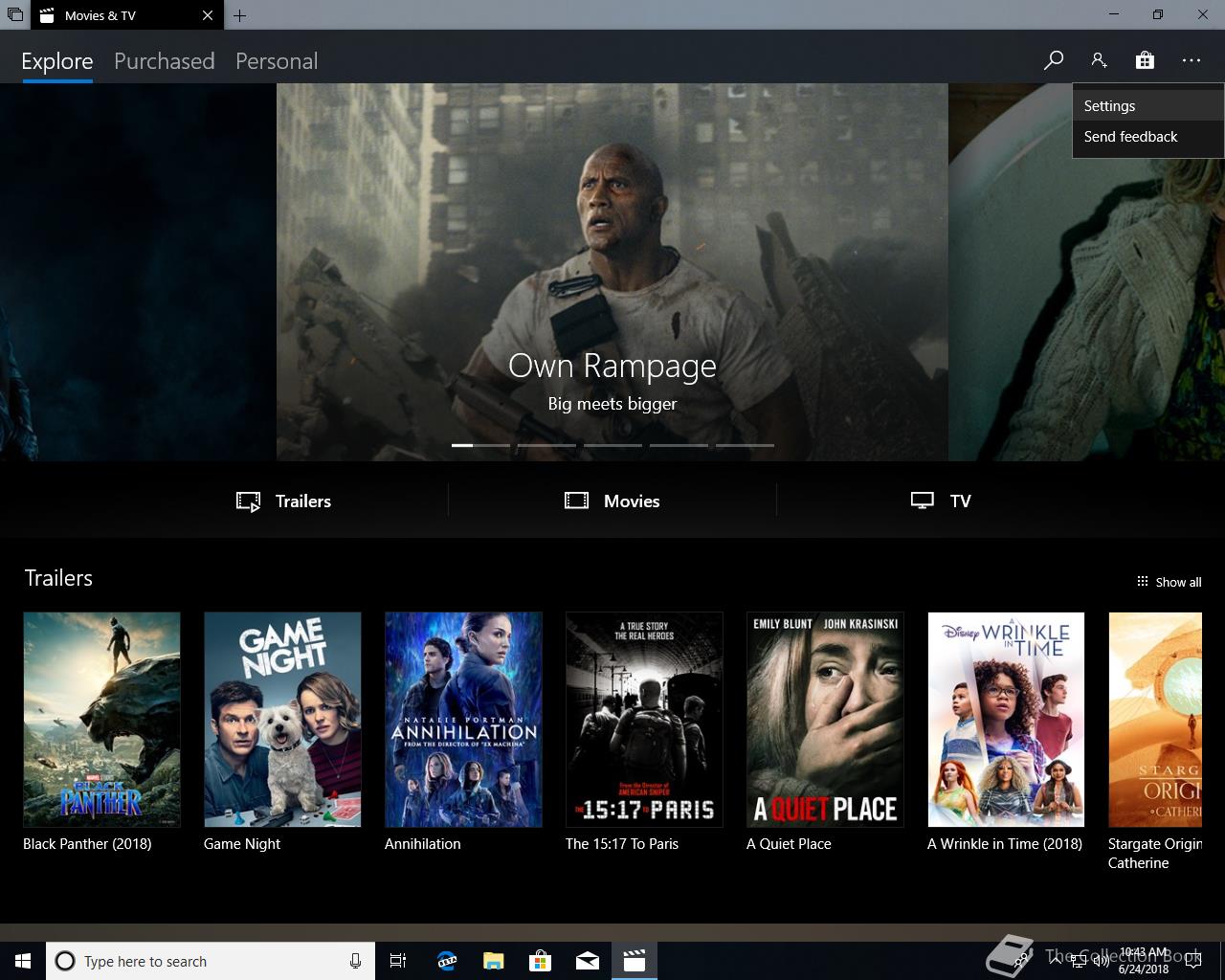Image resolution: width=1225 pixels, height=980 pixels.
Task: Open A Wrinkle in Time poster
Action: click(1006, 720)
